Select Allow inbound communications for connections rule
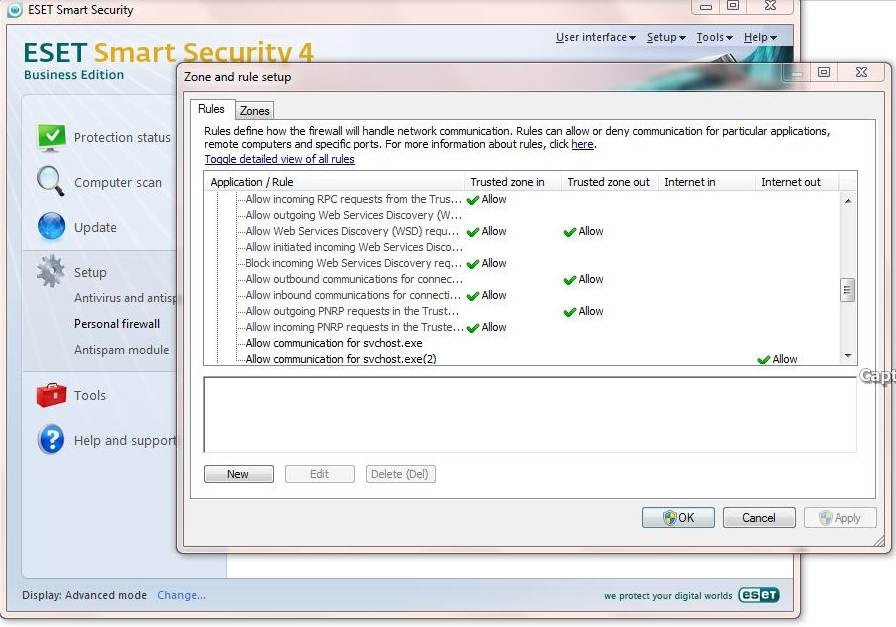Screen dimensions: 896x627 353,295
